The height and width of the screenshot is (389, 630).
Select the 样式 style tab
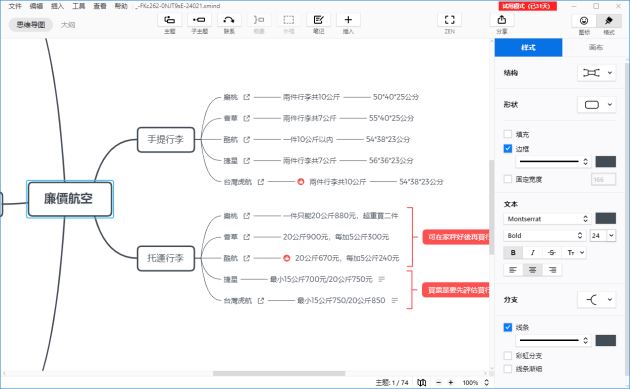(528, 47)
